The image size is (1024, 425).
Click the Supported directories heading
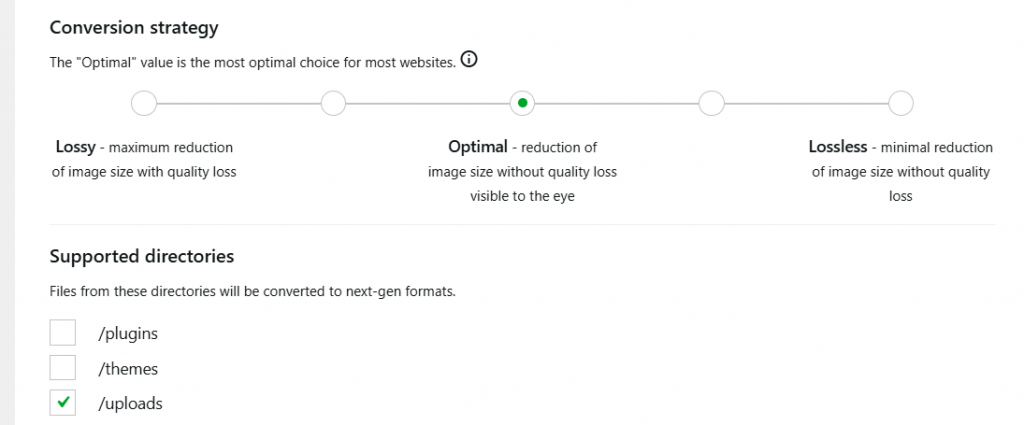click(x=142, y=257)
